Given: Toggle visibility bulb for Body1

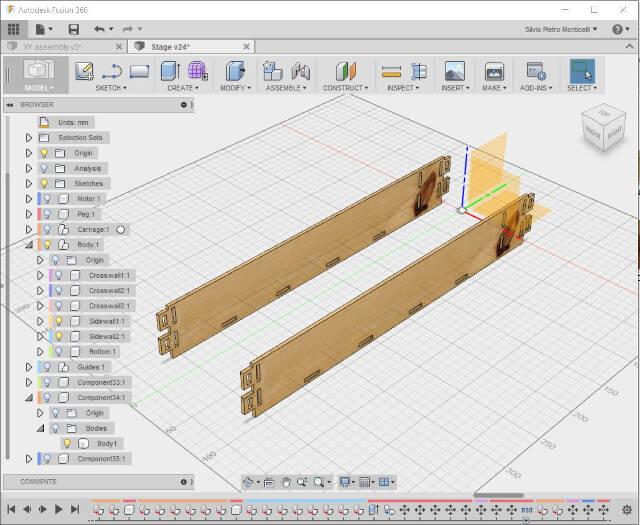Looking at the screenshot, I should click(x=67, y=444).
